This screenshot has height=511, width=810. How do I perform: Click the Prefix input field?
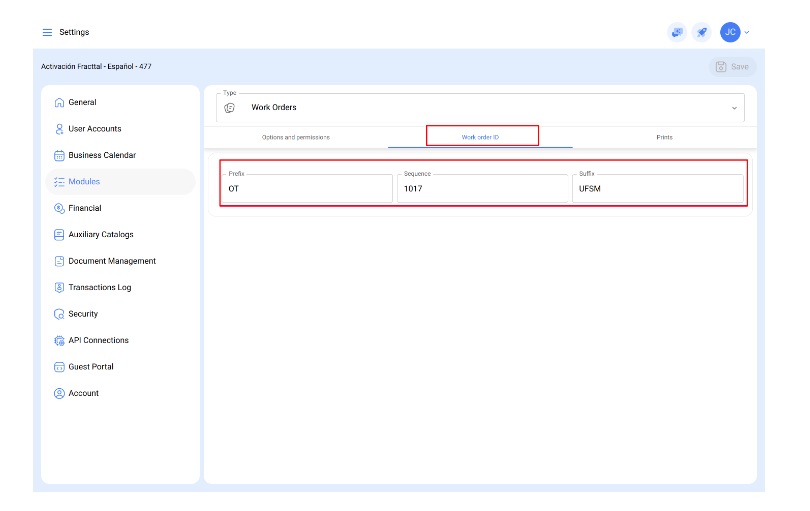coord(307,189)
